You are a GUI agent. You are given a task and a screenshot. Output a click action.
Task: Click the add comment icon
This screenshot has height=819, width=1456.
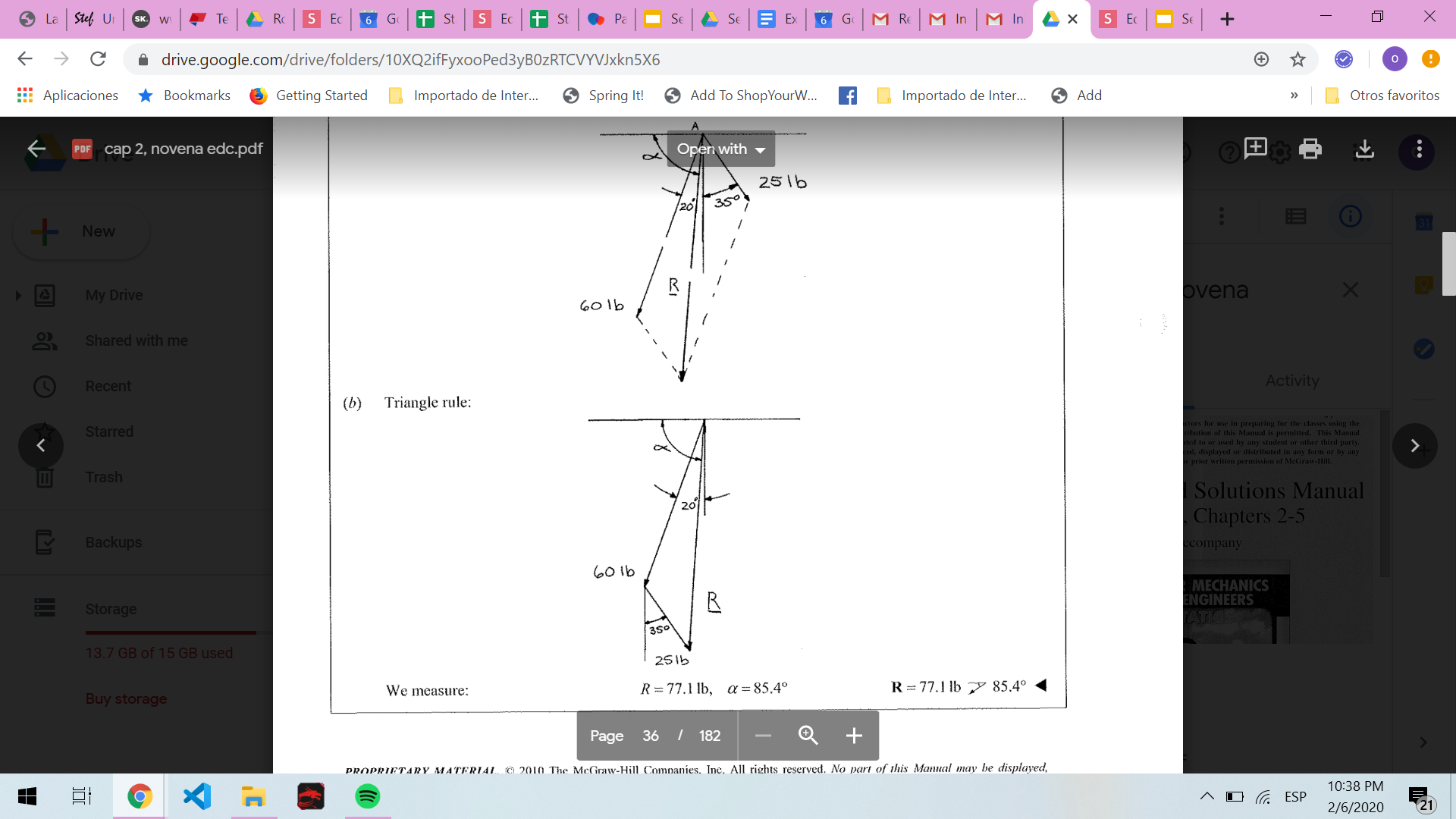click(1255, 148)
